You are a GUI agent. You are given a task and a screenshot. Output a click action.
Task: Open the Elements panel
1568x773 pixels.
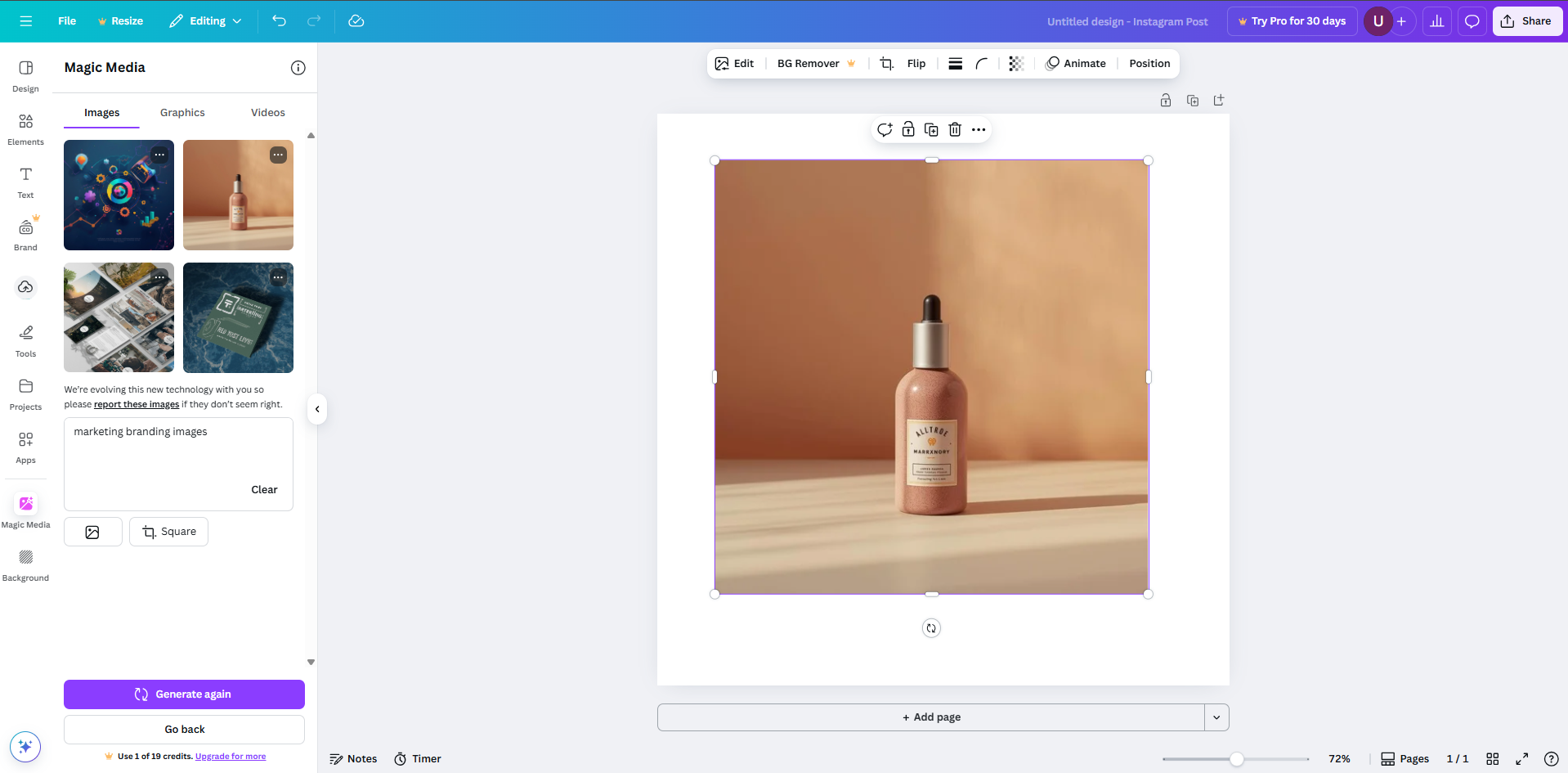(25, 129)
